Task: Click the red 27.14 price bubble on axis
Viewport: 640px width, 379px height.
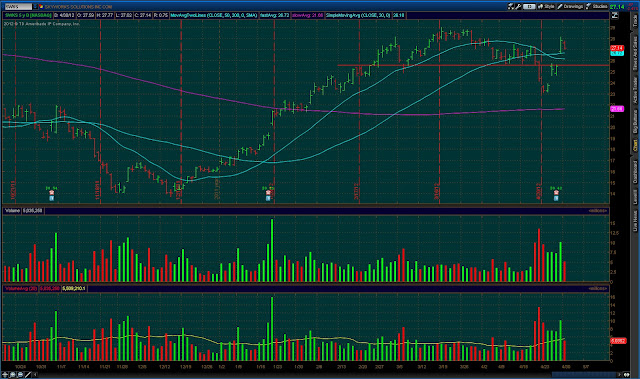Action: point(617,48)
